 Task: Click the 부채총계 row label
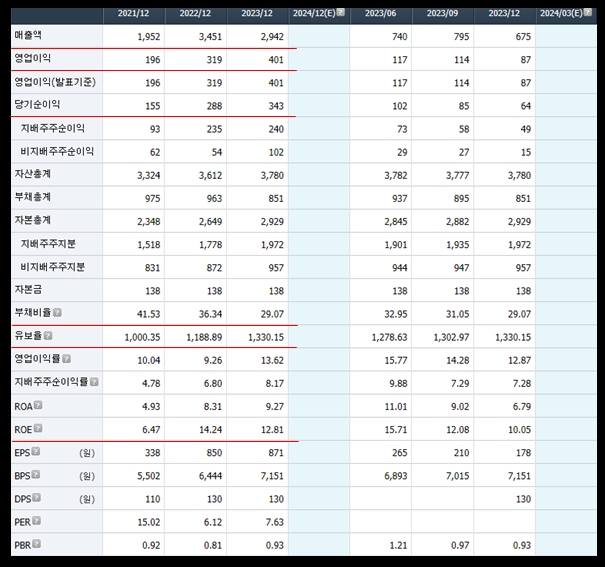click(x=32, y=197)
